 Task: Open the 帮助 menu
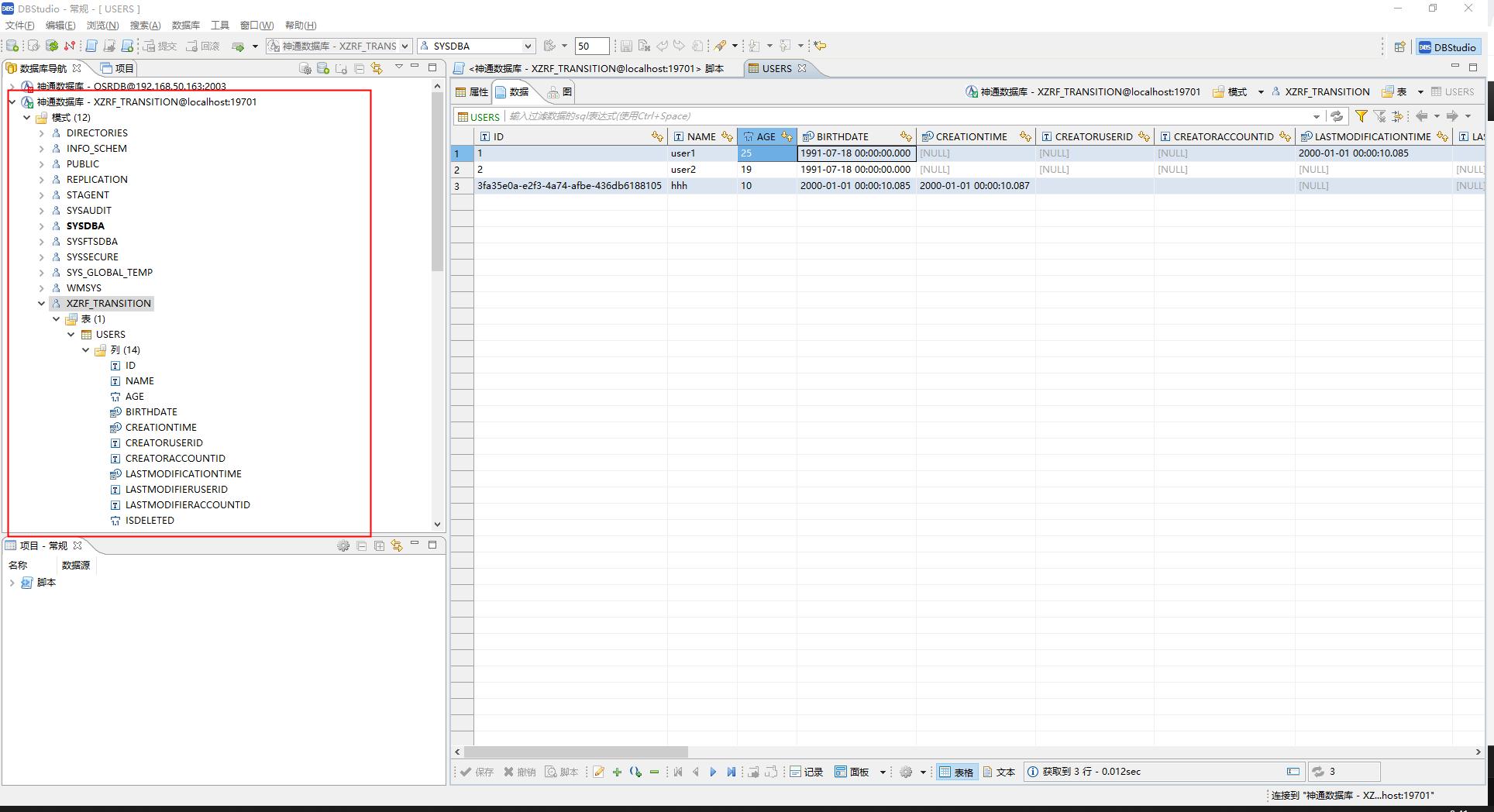pos(301,26)
